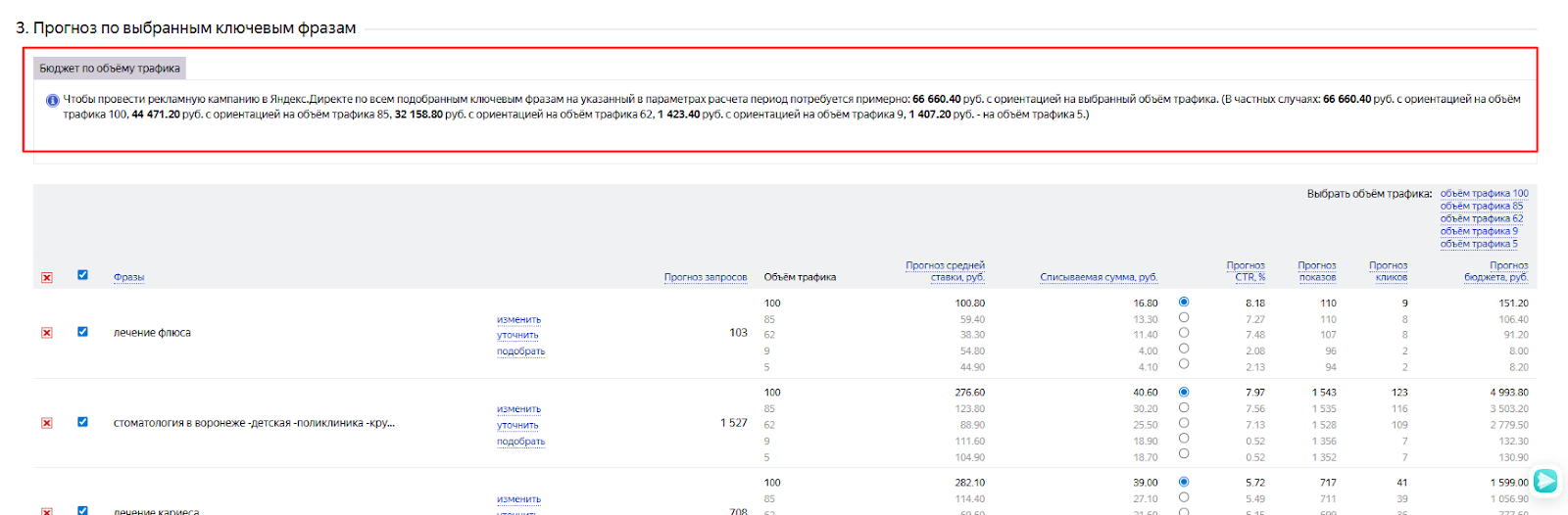1568x515 pixels.
Task: Delete the phrase 'лечение флюса'
Action: click(47, 333)
